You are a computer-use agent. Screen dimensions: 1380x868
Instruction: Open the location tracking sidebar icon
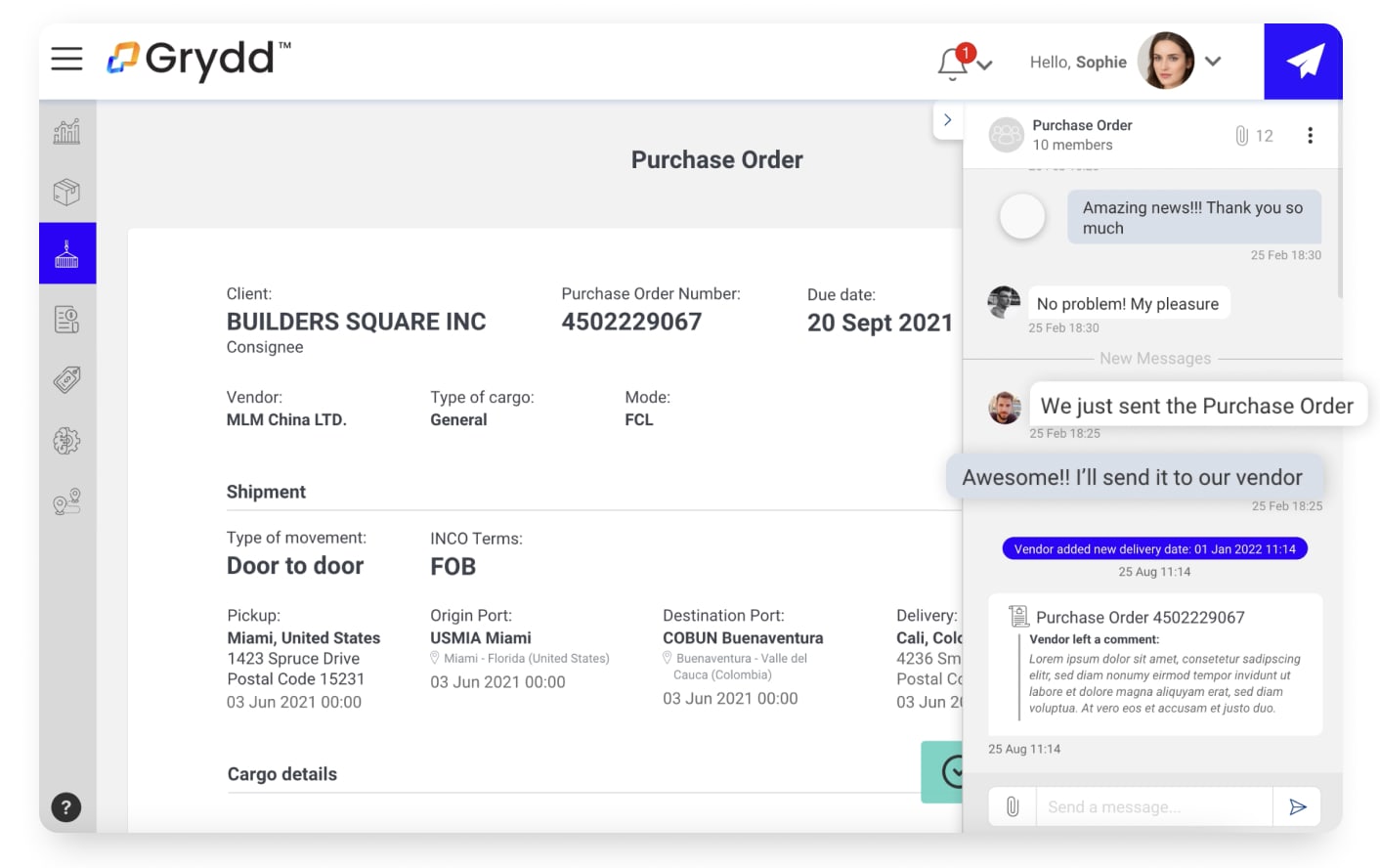[66, 502]
